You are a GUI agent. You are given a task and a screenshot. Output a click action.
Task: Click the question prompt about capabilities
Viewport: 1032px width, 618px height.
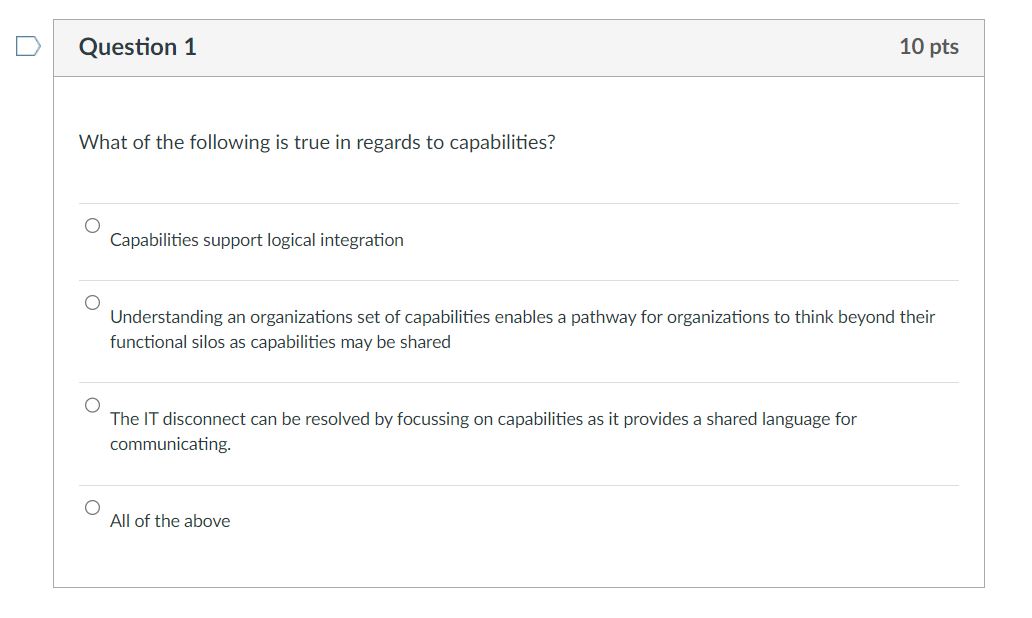click(x=316, y=142)
